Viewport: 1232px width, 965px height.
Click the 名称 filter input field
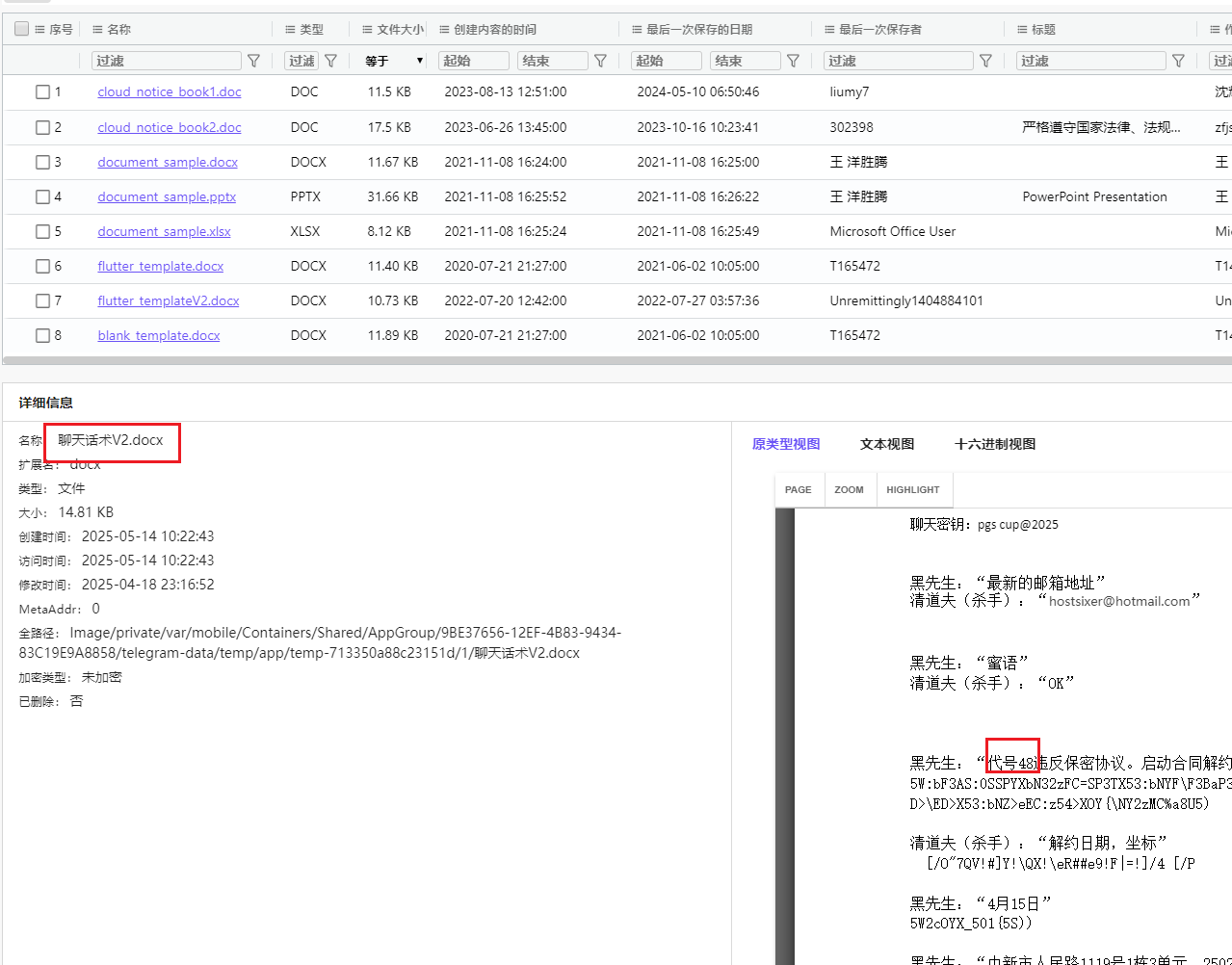coord(167,61)
